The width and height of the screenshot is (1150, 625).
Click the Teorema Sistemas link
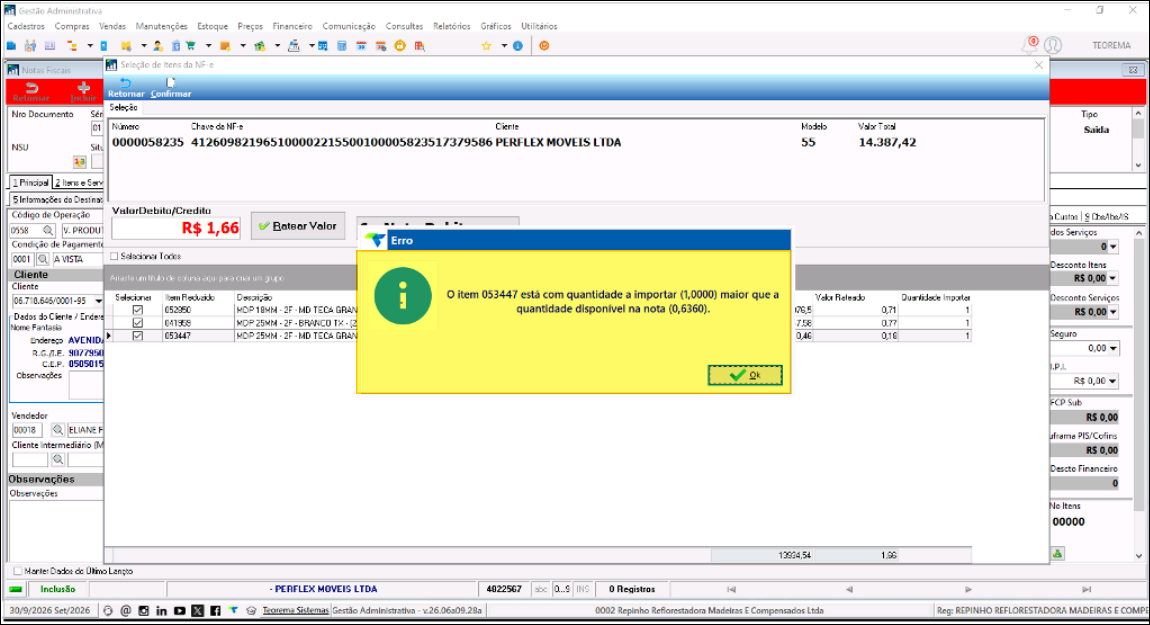[296, 610]
